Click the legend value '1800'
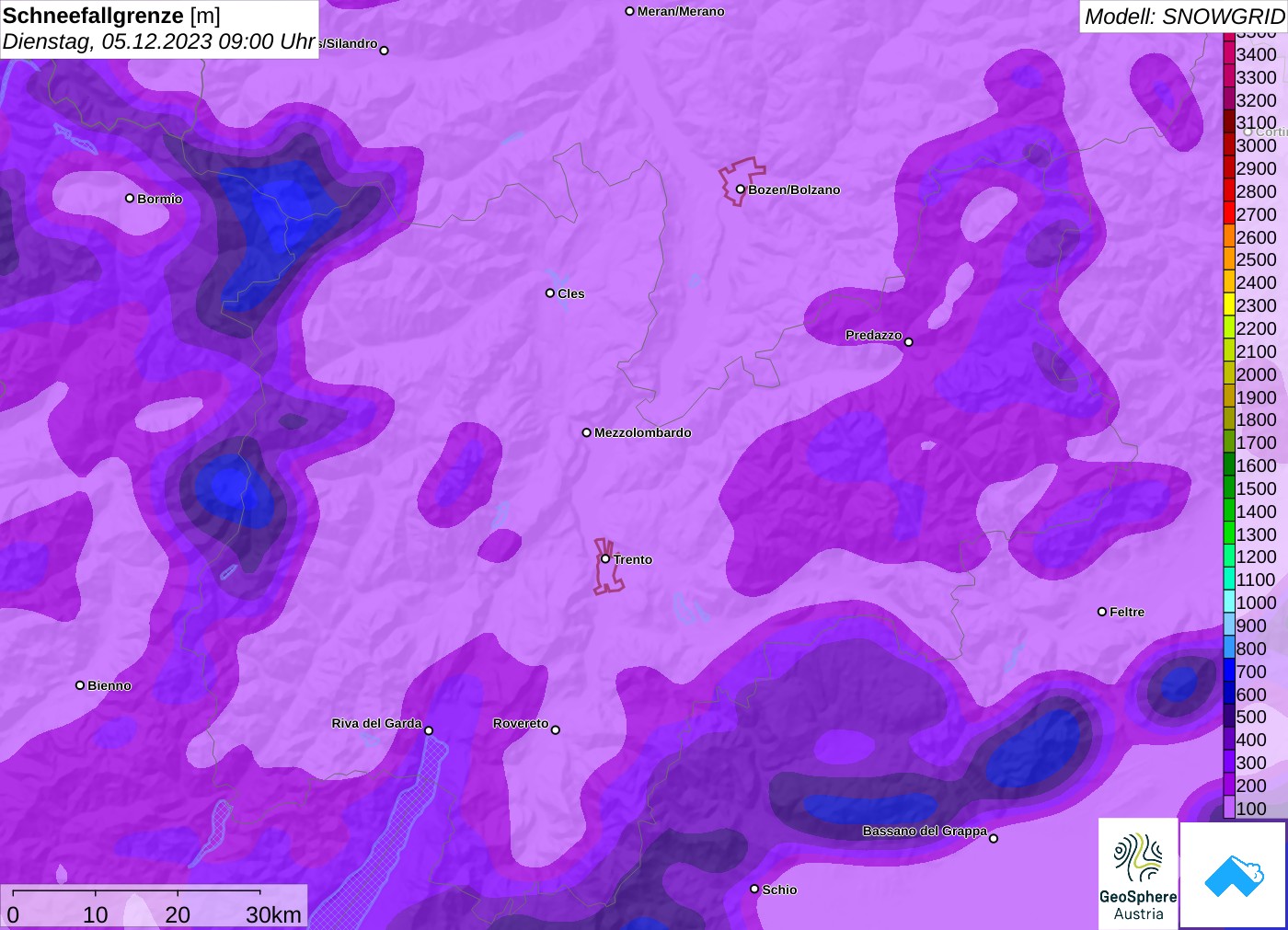The image size is (1288, 930). [x=1257, y=419]
